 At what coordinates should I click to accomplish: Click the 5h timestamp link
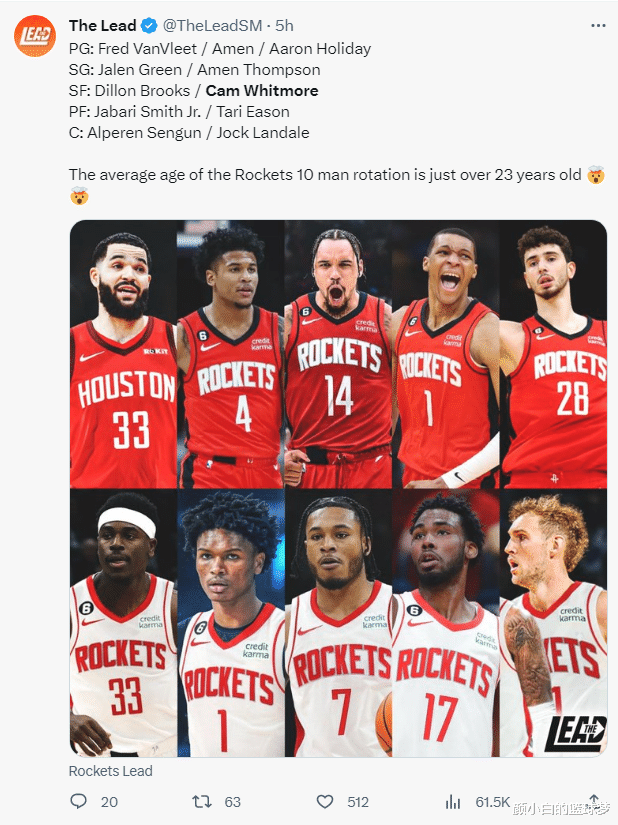click(x=285, y=25)
